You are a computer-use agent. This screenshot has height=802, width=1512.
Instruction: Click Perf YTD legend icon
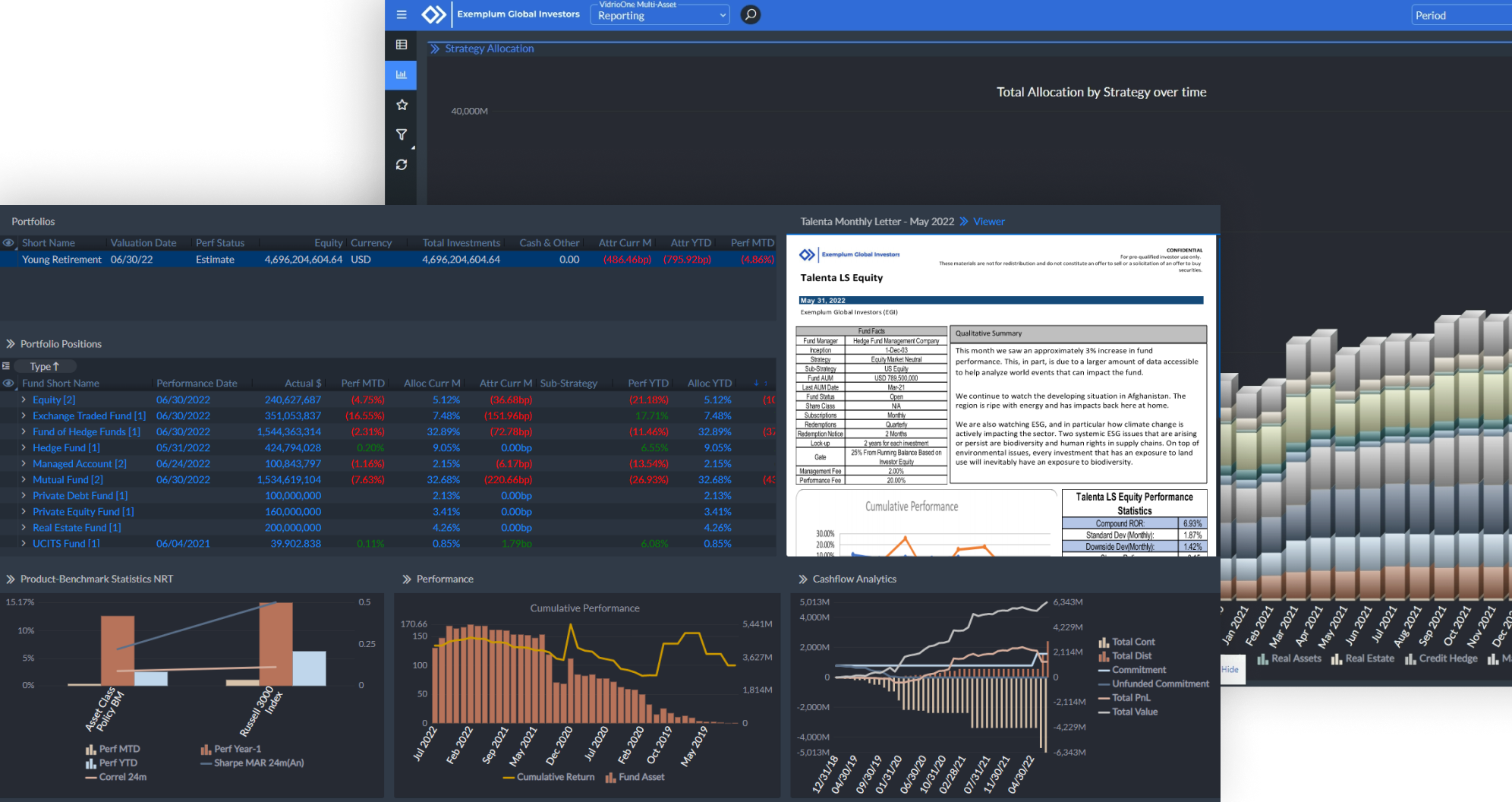pyautogui.click(x=91, y=763)
